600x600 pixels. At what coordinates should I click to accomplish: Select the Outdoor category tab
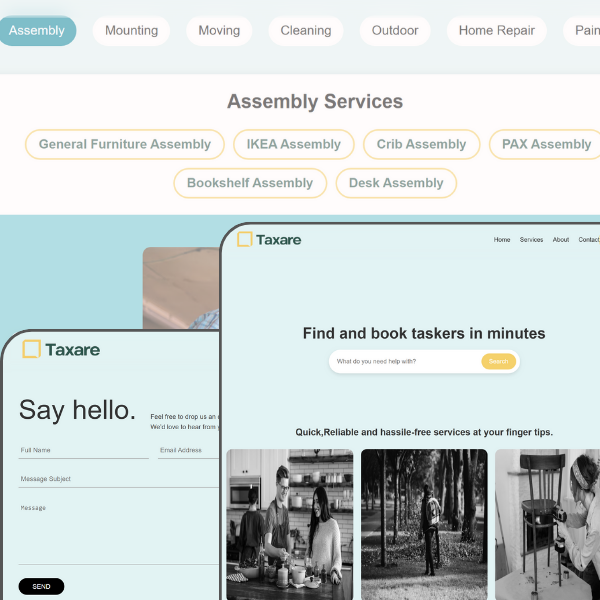pyautogui.click(x=395, y=31)
